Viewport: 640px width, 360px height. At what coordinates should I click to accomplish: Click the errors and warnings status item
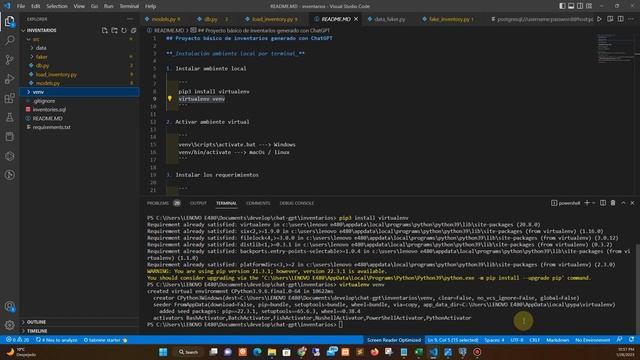pos(18,340)
